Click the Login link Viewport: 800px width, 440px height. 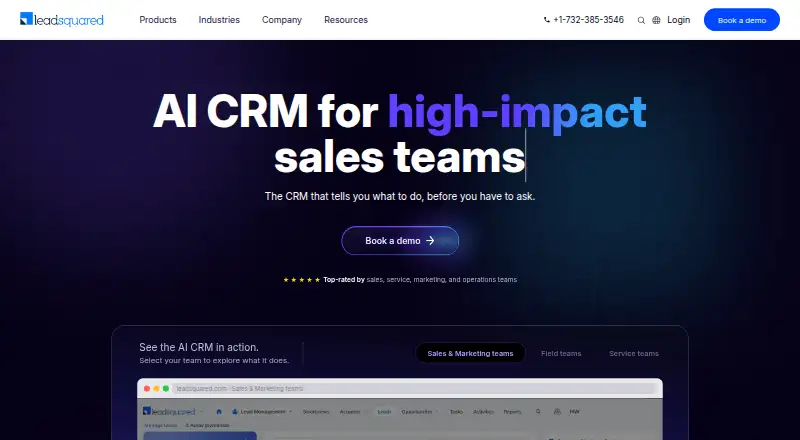(679, 20)
